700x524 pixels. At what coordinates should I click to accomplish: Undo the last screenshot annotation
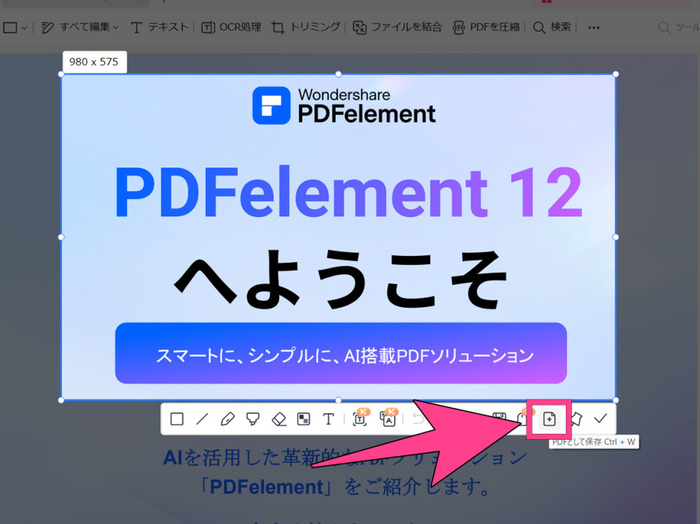coord(418,419)
